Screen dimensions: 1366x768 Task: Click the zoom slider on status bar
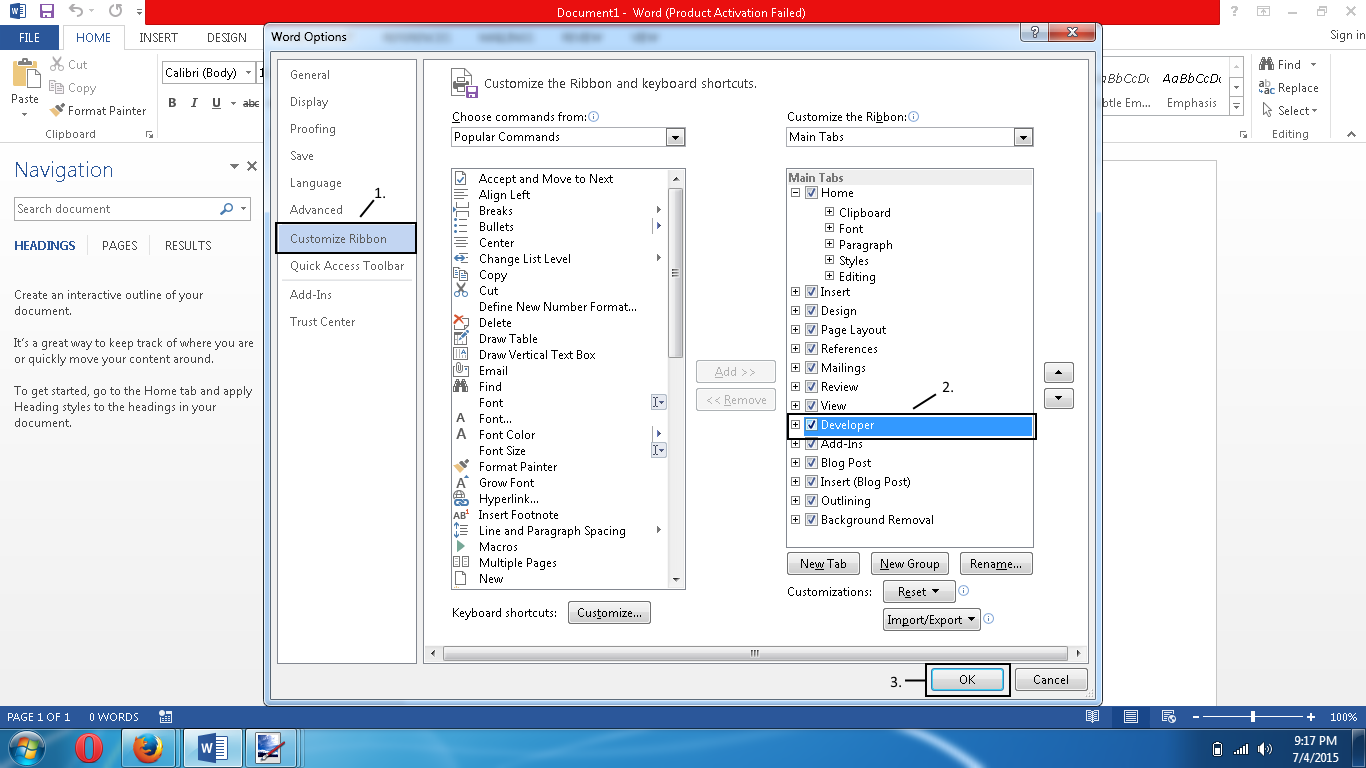click(x=1253, y=717)
